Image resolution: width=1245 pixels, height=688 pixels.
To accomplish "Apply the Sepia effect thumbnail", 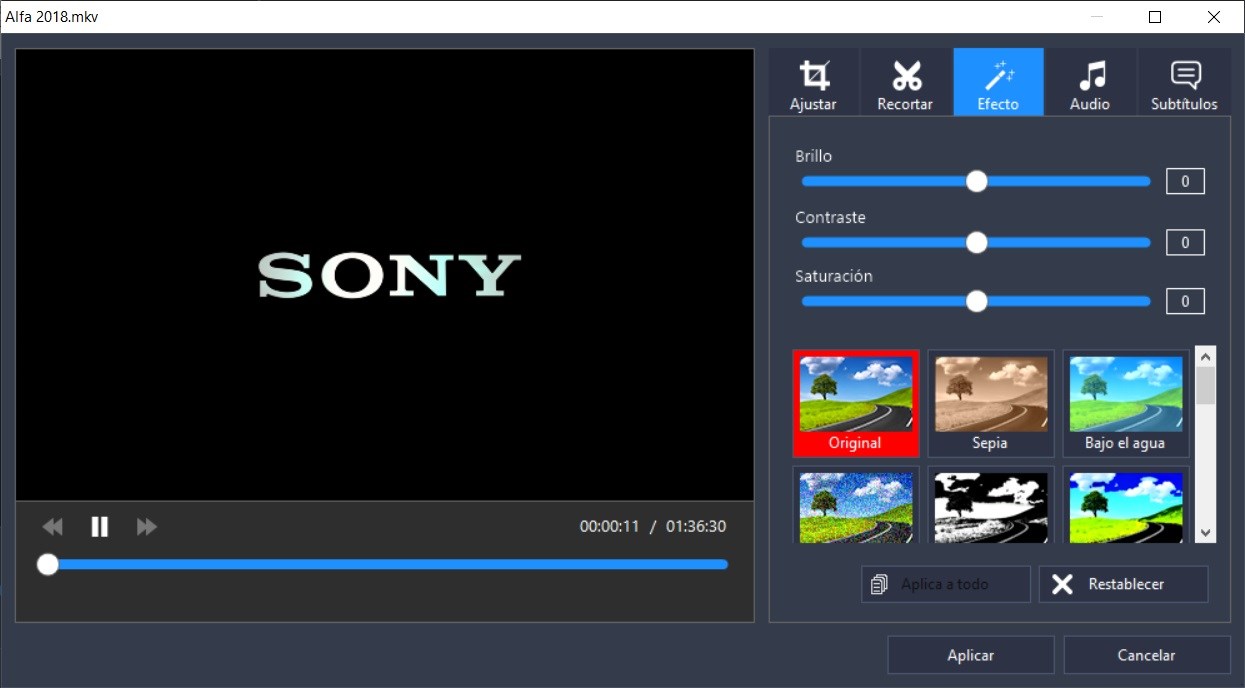I will point(991,403).
